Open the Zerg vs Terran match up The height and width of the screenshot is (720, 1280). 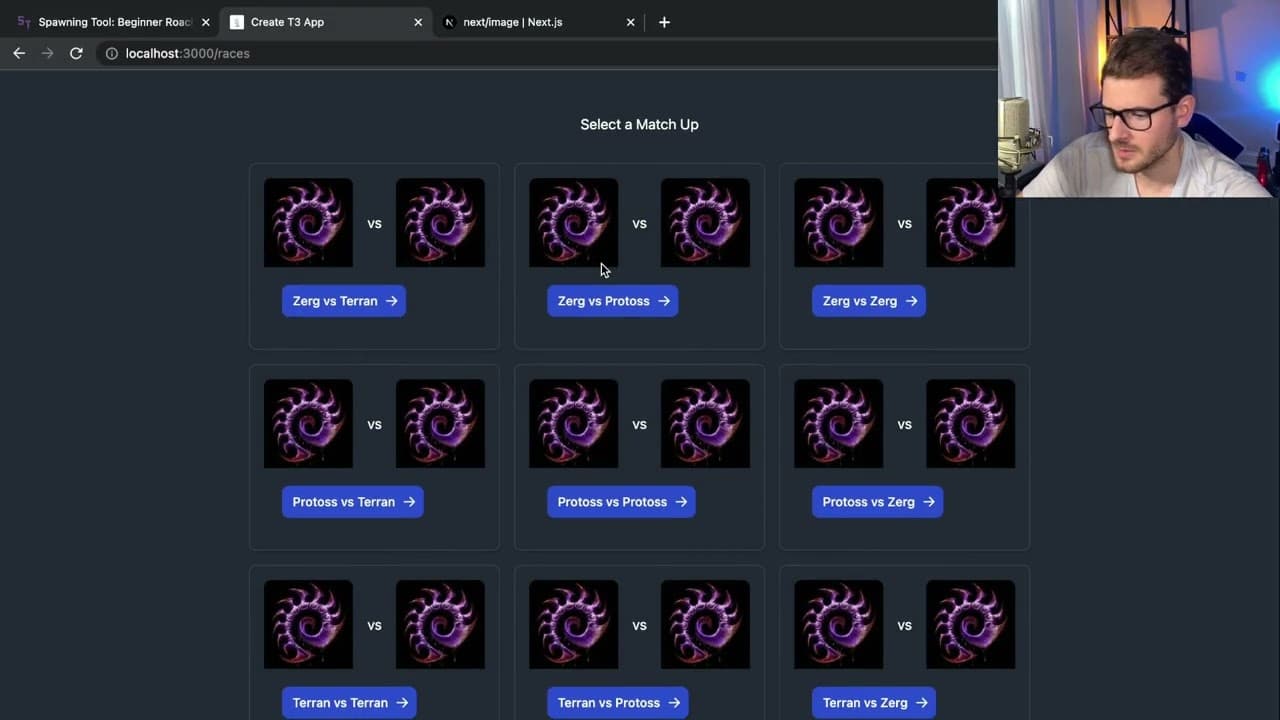344,301
